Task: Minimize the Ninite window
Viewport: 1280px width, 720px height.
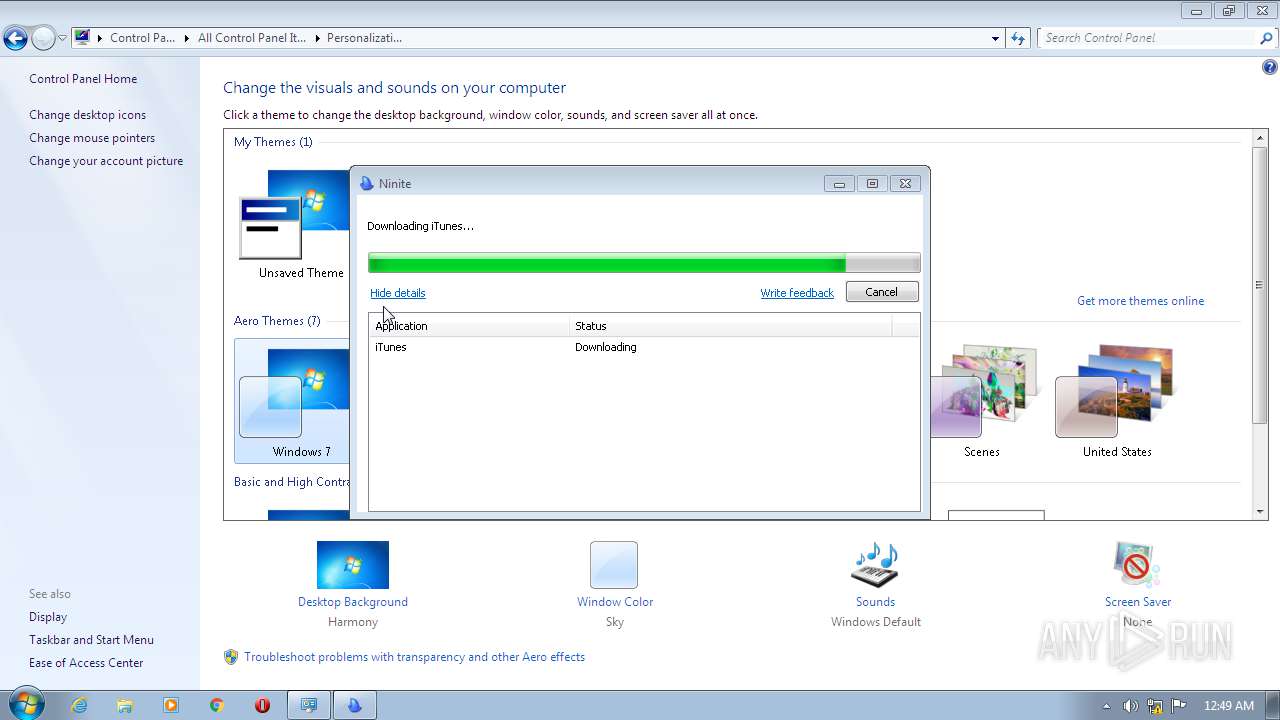Action: point(839,183)
